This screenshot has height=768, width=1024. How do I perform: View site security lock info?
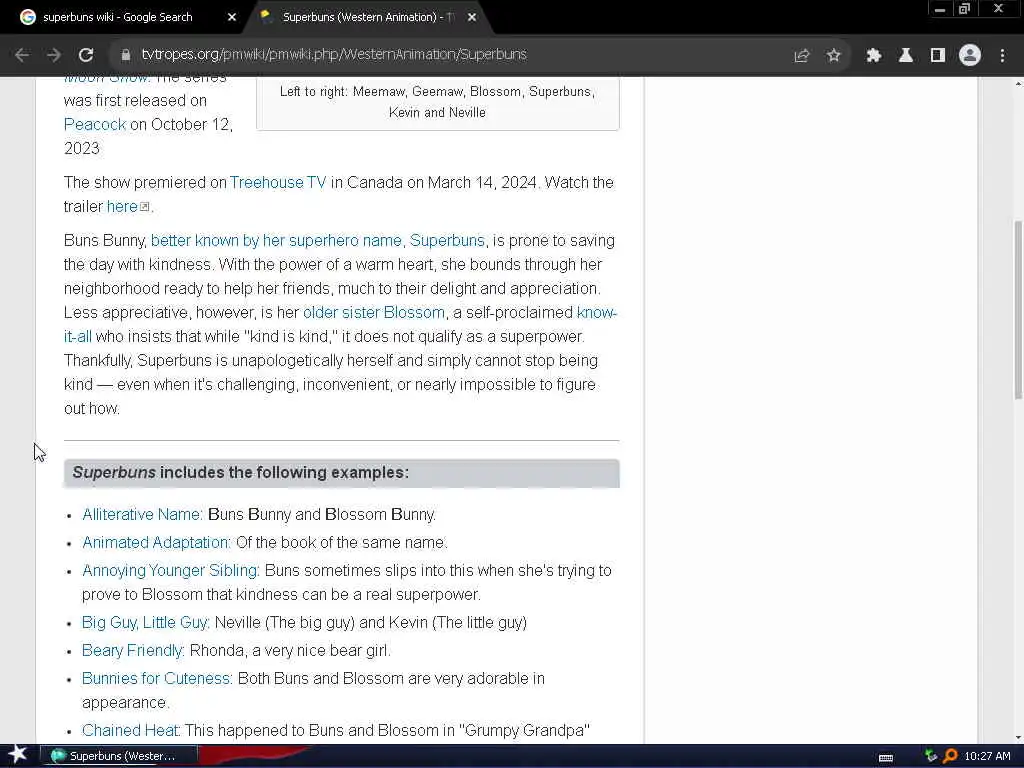125,55
